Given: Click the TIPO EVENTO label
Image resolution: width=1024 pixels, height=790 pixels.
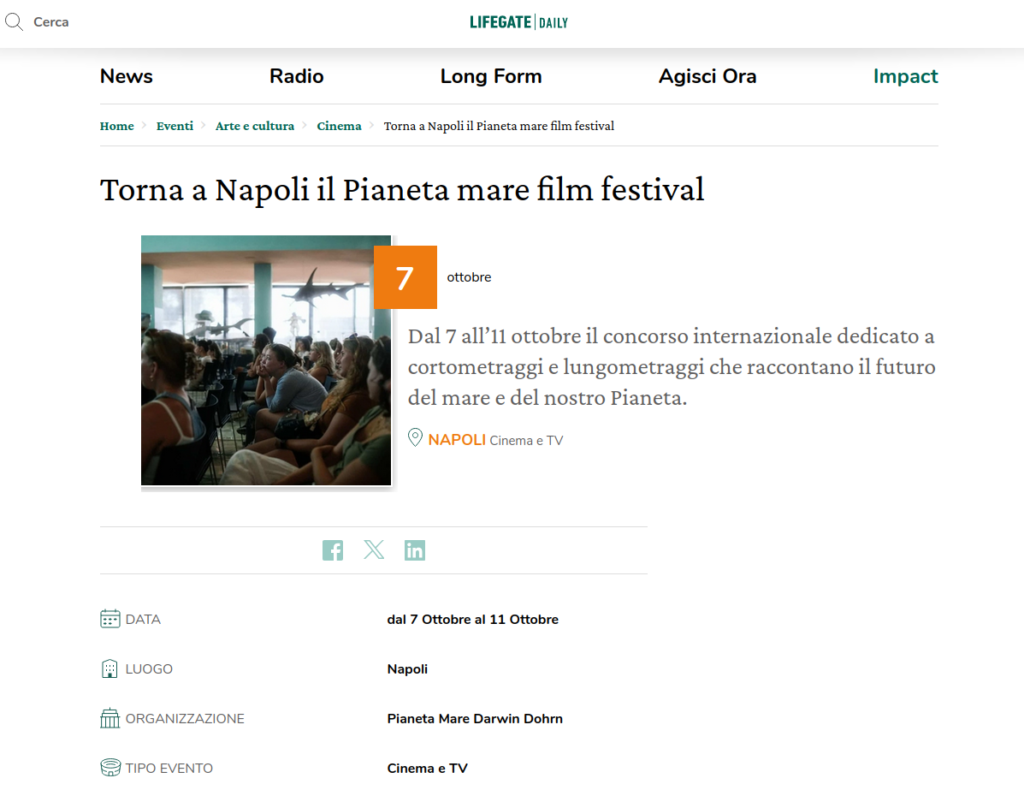Looking at the screenshot, I should pyautogui.click(x=169, y=768).
